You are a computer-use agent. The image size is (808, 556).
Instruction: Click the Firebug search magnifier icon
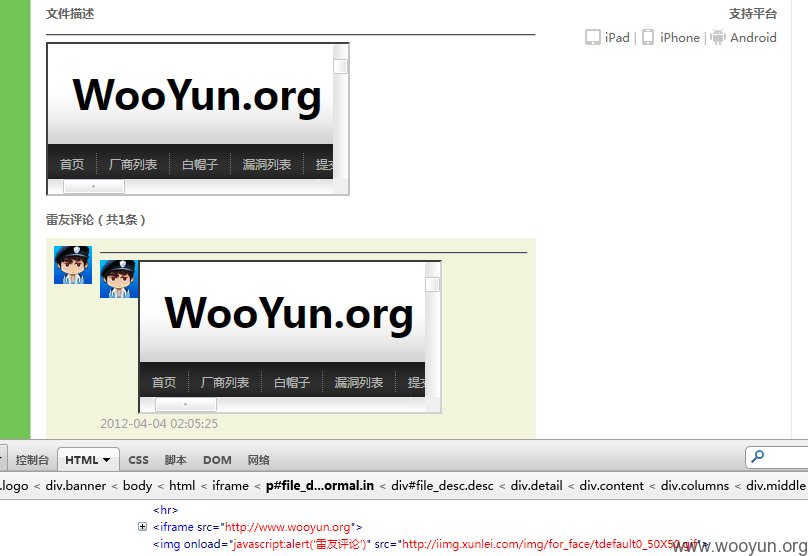pos(758,457)
